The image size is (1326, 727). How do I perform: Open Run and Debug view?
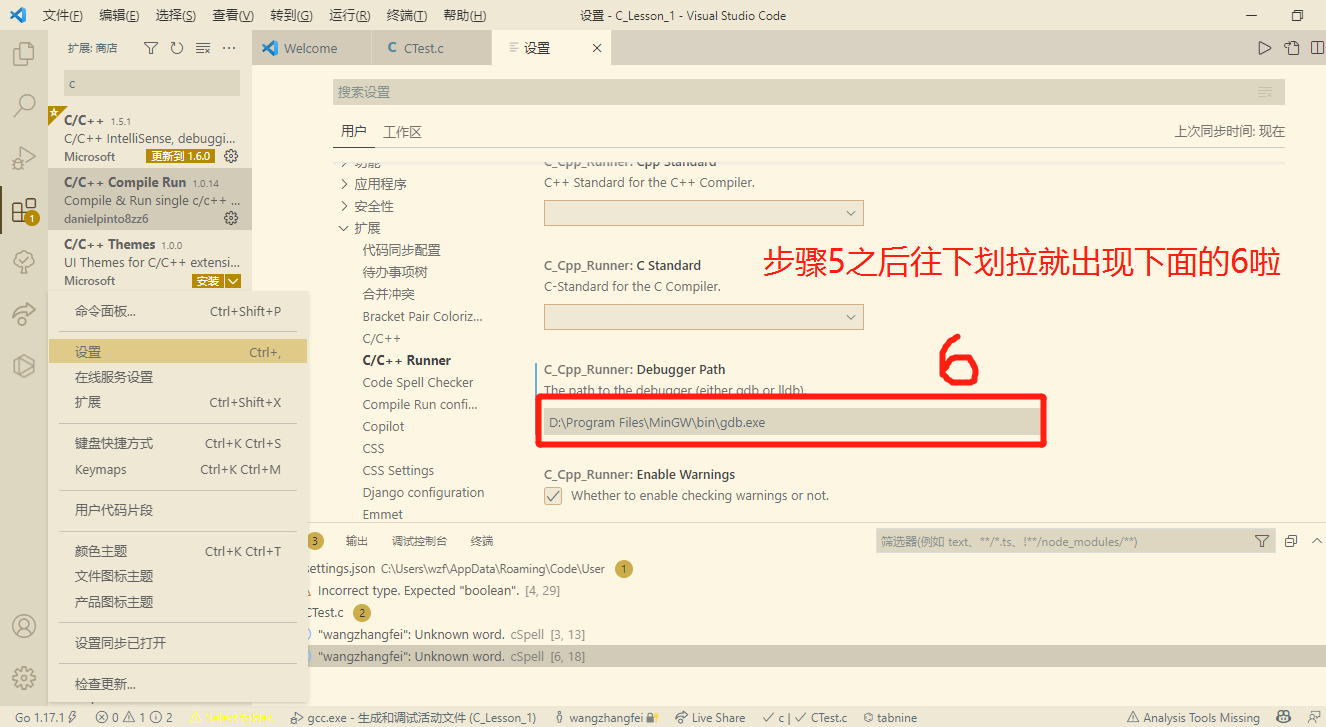[x=24, y=157]
